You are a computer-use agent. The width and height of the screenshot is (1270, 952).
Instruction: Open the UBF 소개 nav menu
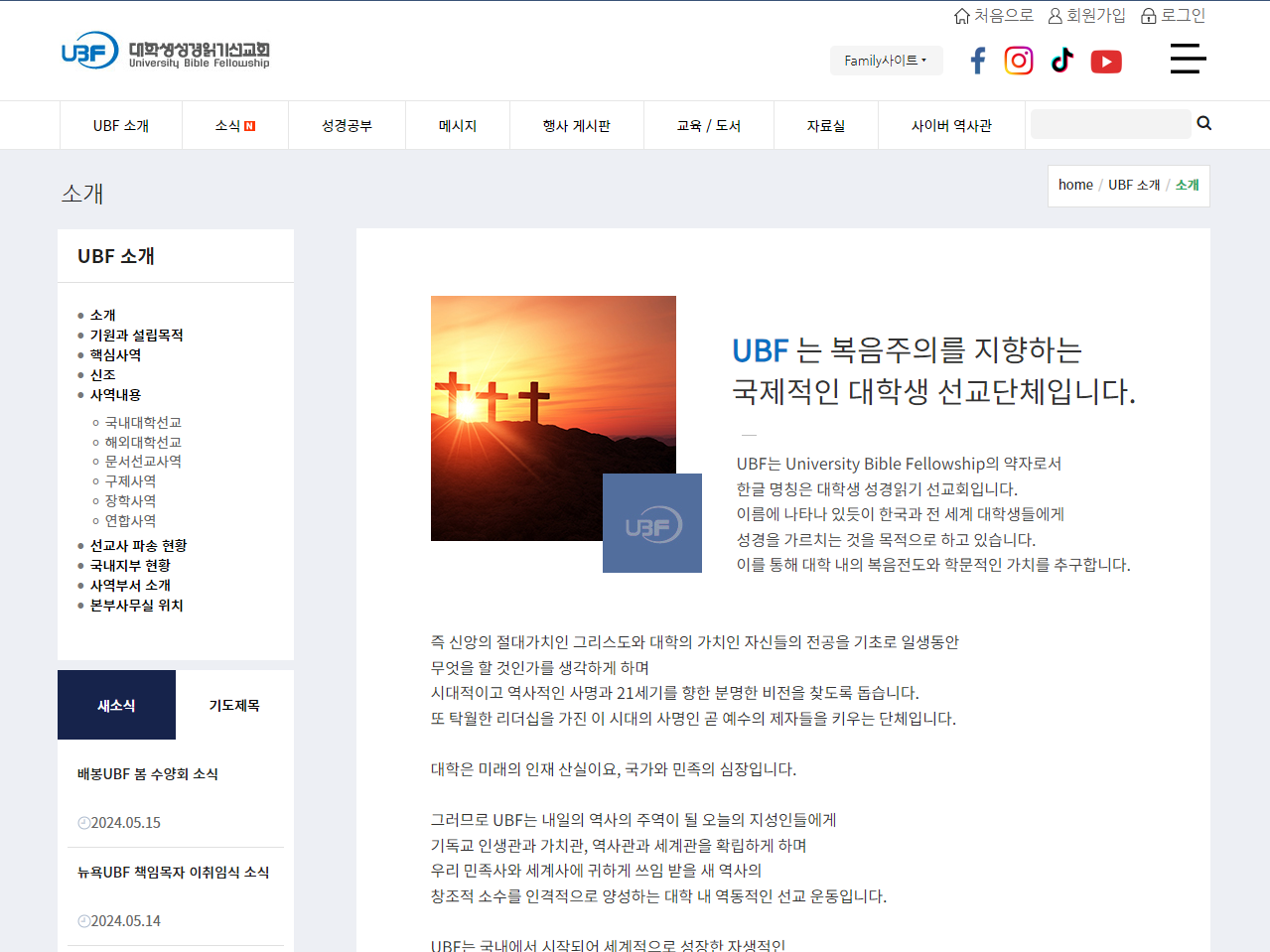(121, 126)
